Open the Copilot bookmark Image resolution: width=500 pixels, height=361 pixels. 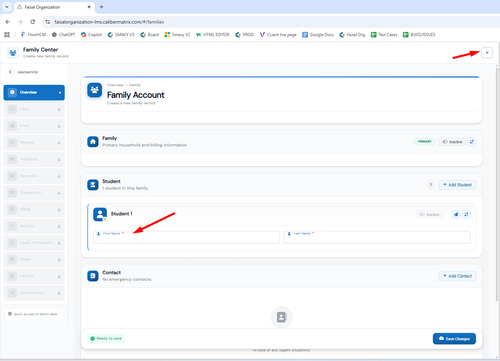pyautogui.click(x=91, y=34)
